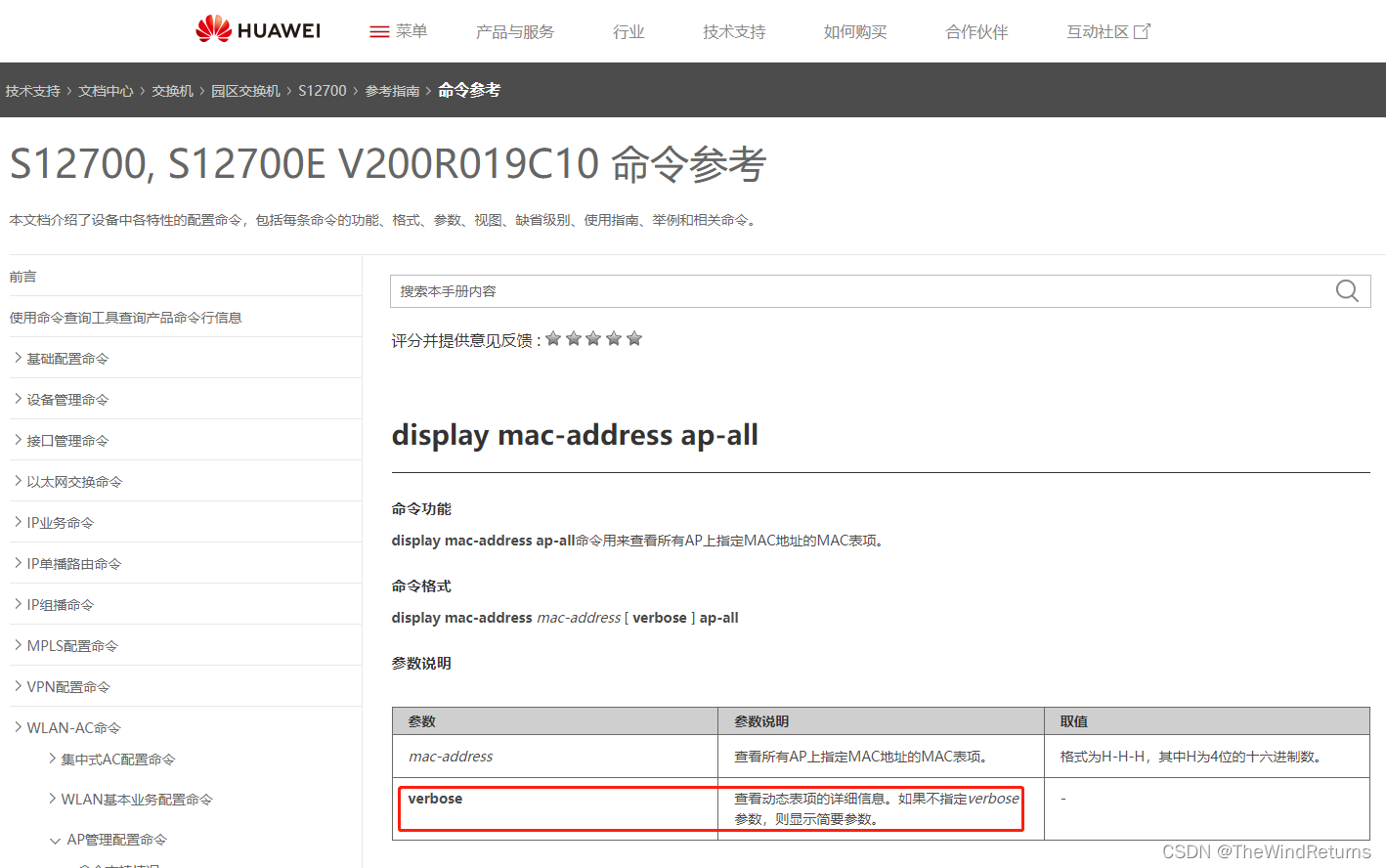Click the 格式为H-H-H value cell
Viewport: 1386px width, 868px height.
tap(1206, 756)
